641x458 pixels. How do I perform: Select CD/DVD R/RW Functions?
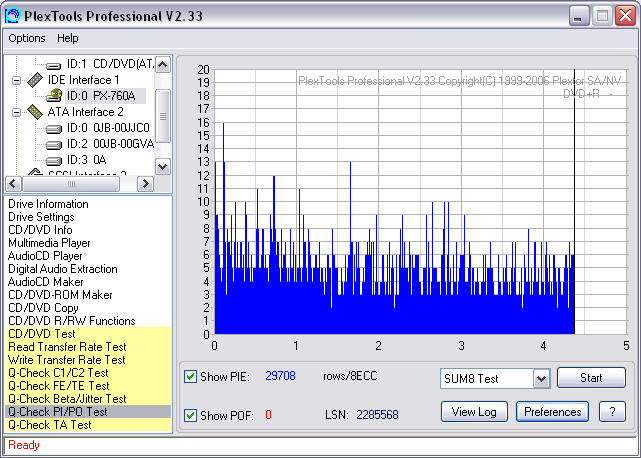(72, 321)
